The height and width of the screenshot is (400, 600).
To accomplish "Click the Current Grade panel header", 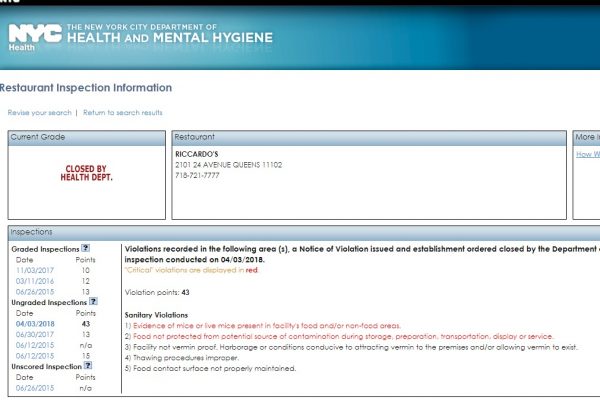I will click(x=38, y=136).
